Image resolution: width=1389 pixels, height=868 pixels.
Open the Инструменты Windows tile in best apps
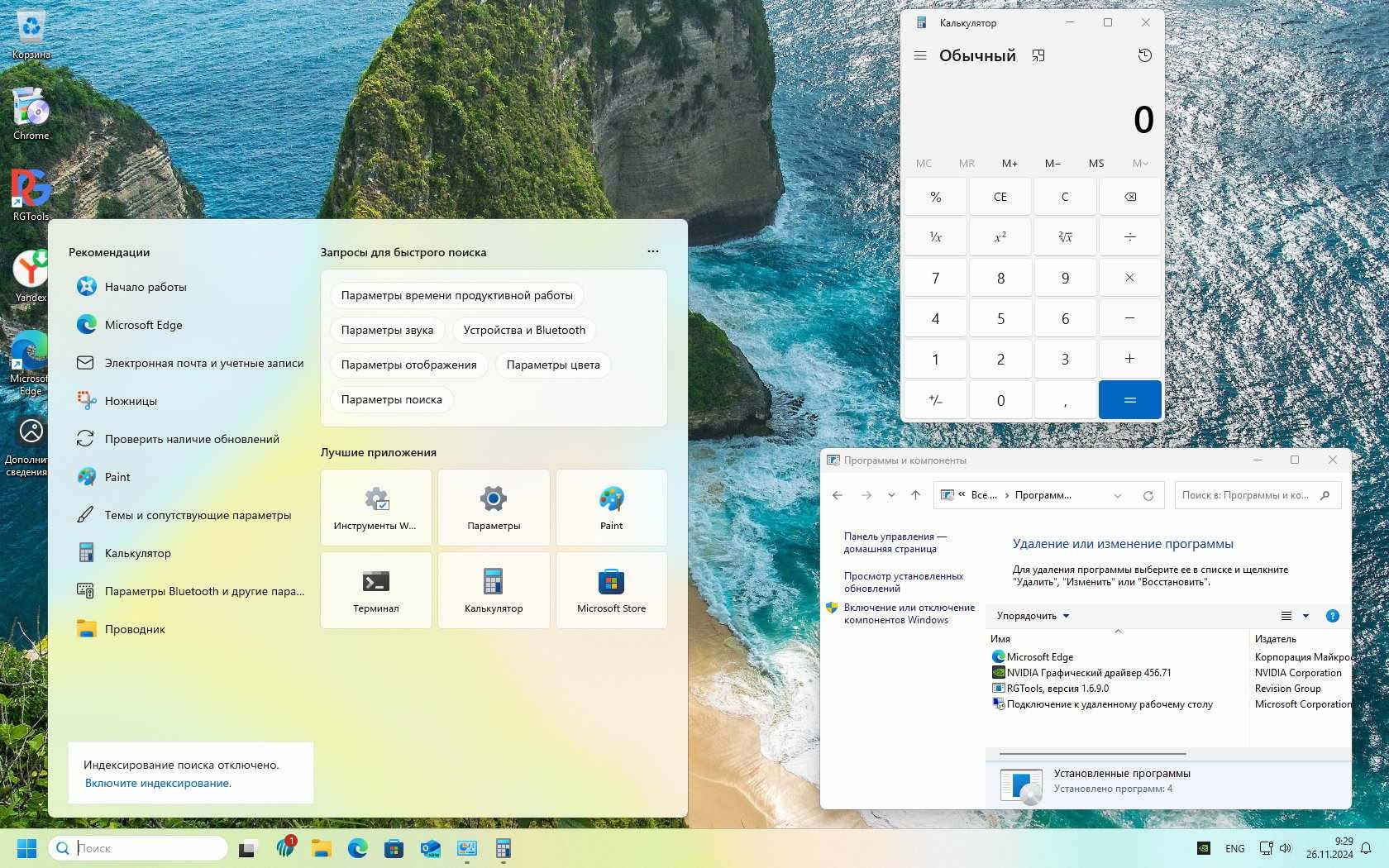click(x=375, y=508)
